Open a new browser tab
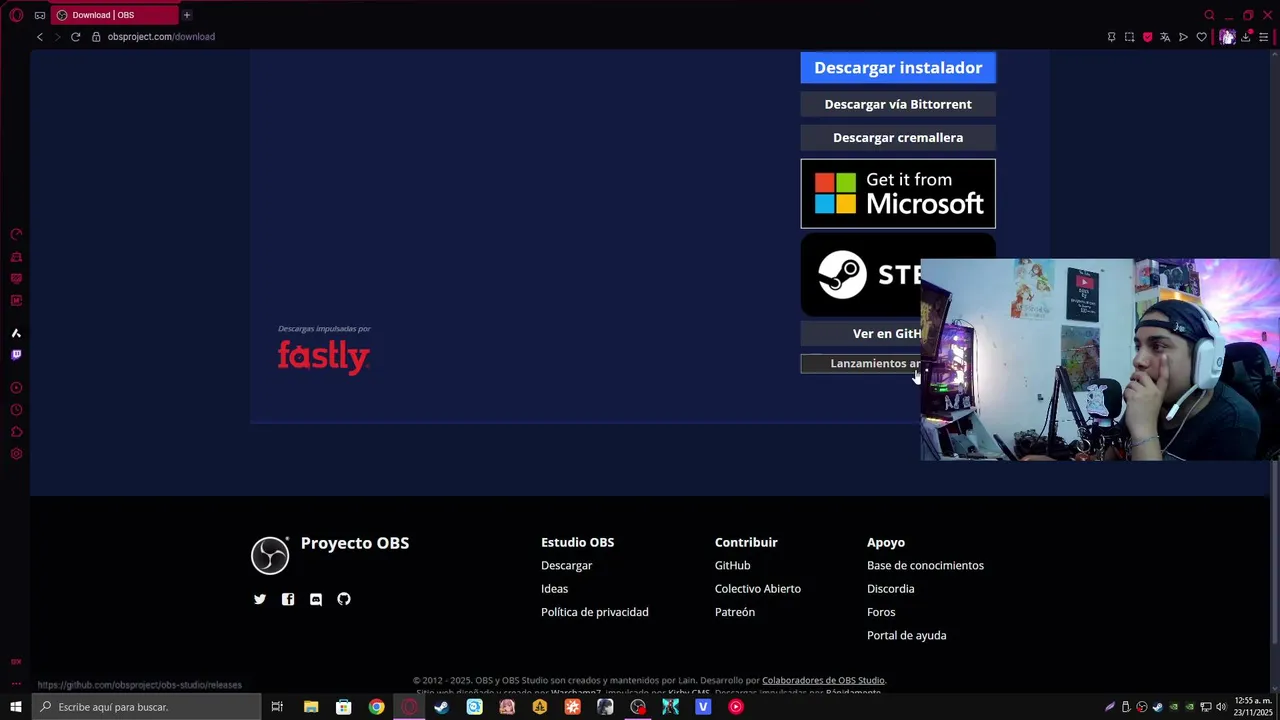Screen dimensions: 1280x720 point(186,15)
